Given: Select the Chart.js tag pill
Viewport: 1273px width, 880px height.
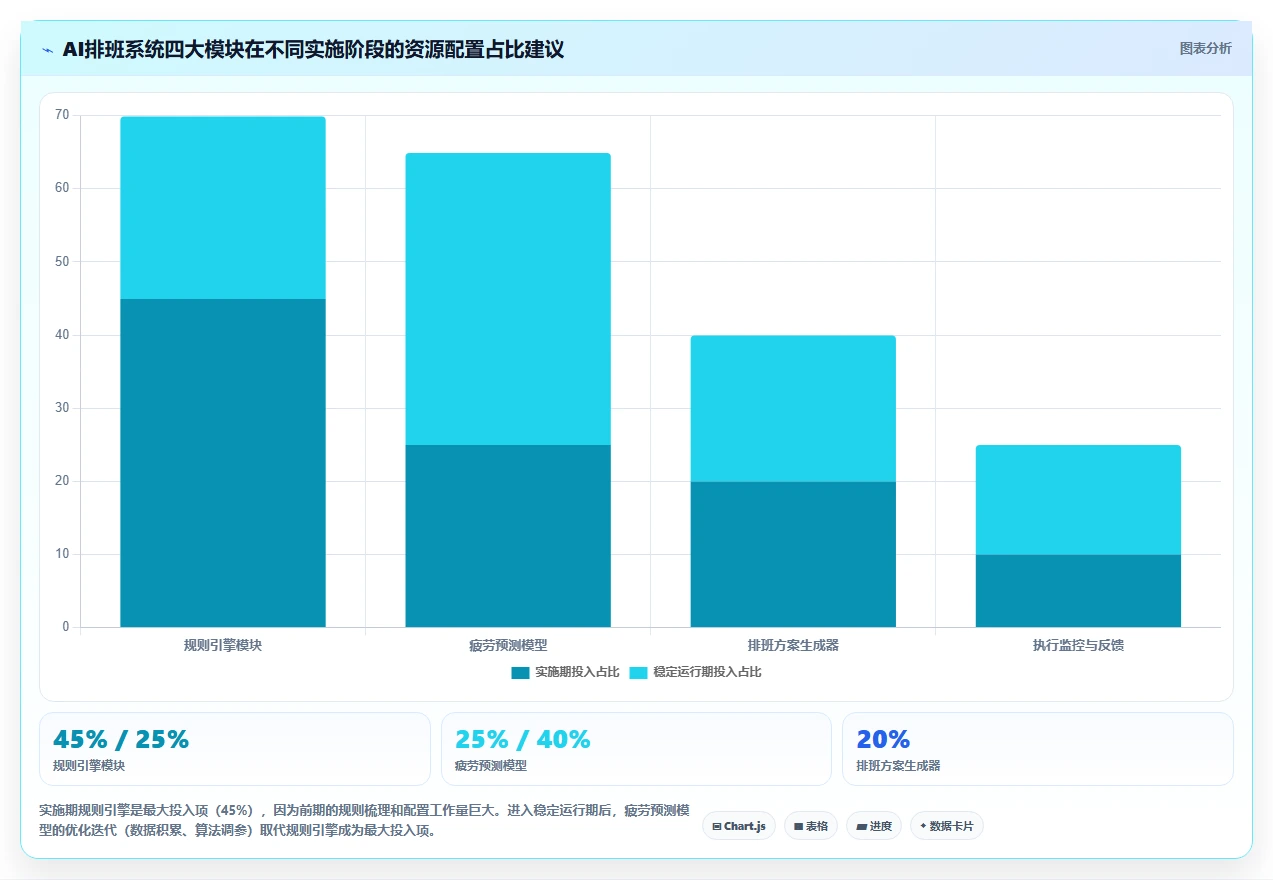Looking at the screenshot, I should coord(739,826).
